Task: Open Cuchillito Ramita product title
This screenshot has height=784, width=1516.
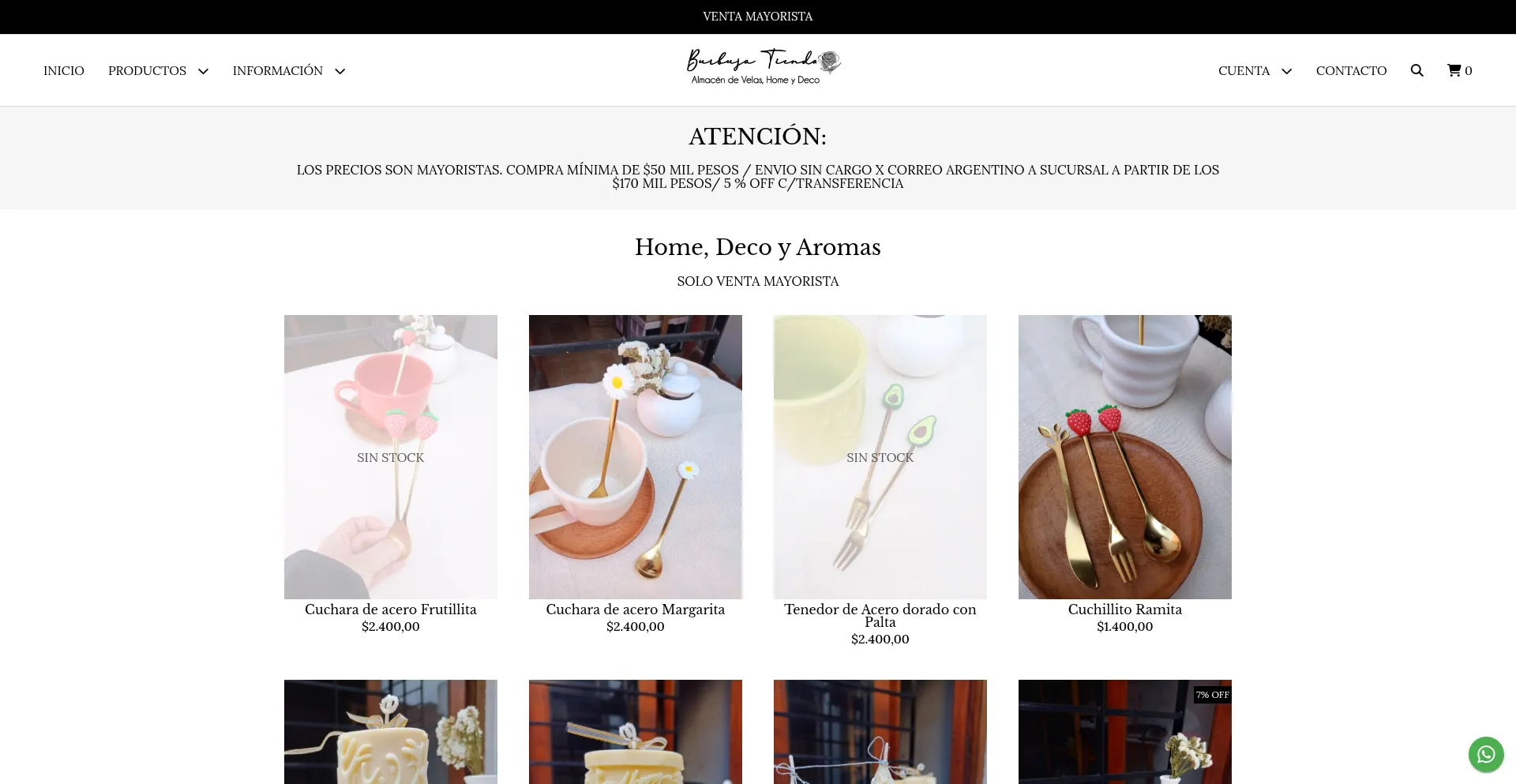Action: (x=1125, y=610)
